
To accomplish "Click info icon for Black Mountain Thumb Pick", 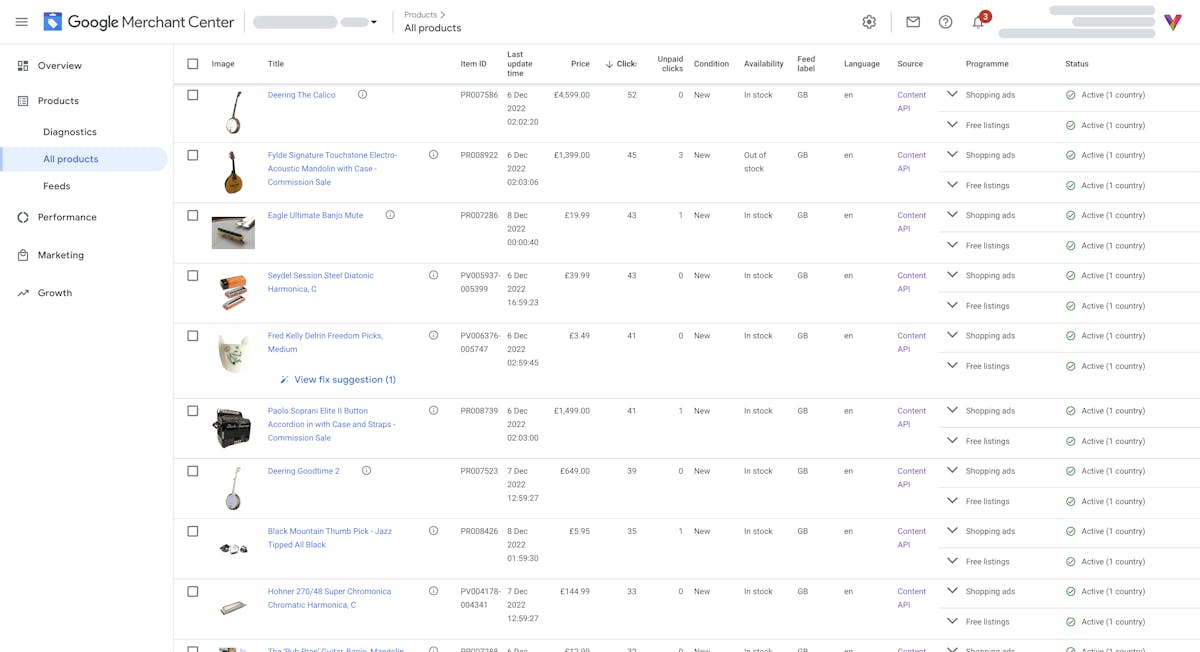I will pos(433,531).
